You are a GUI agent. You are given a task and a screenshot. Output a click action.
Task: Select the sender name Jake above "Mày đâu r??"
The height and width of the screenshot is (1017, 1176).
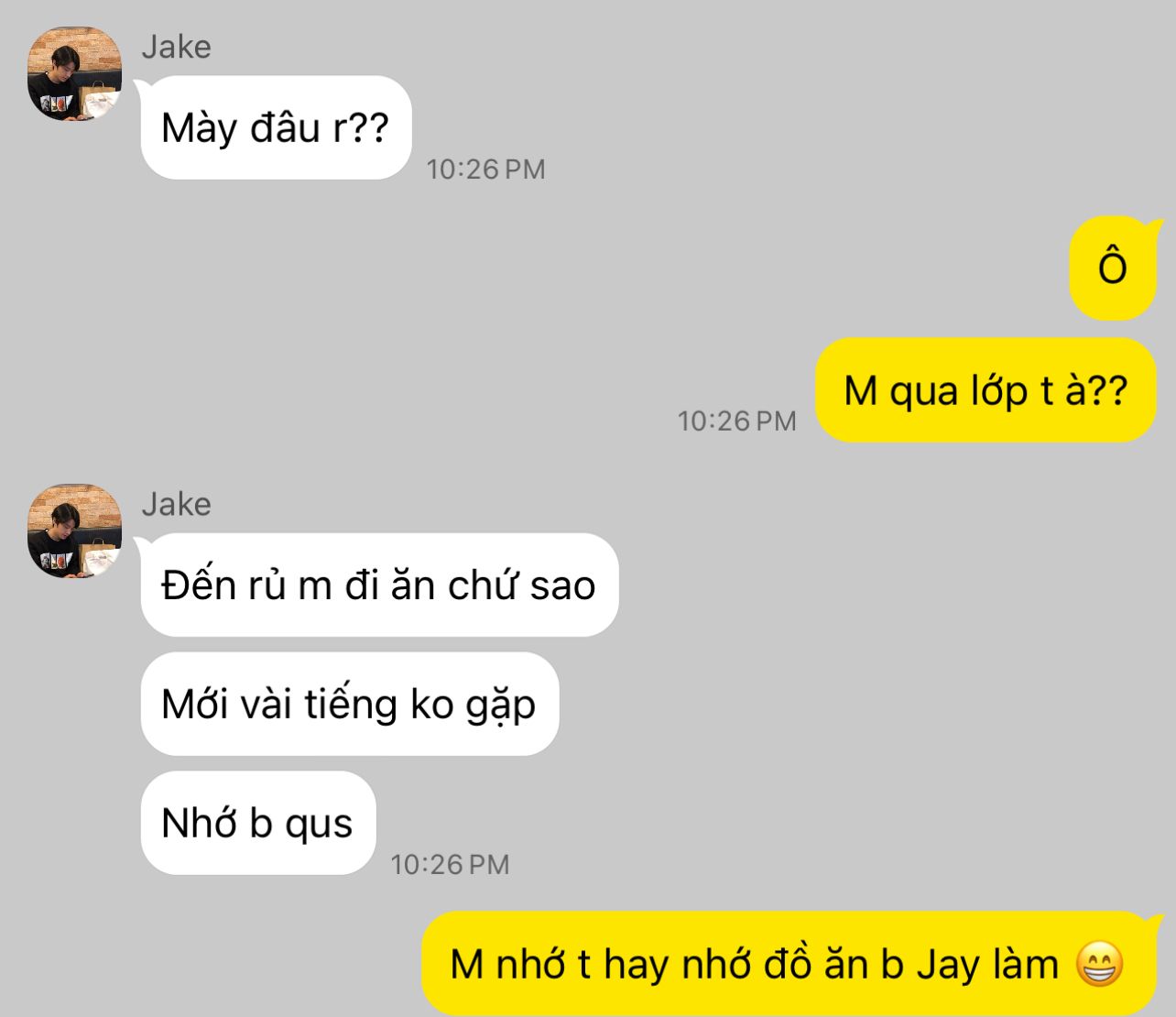(x=176, y=47)
